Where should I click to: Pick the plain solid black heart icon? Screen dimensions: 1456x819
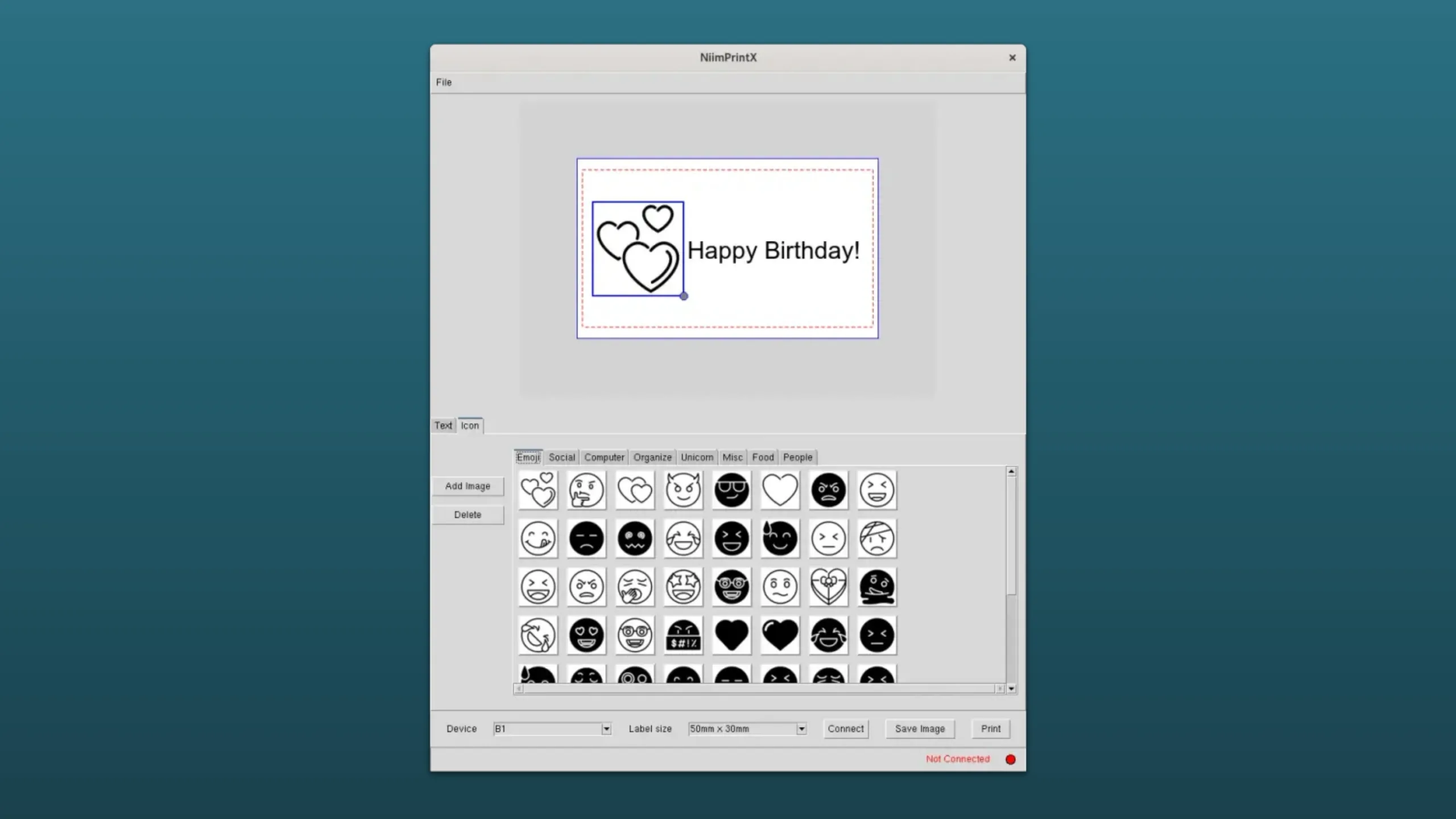pos(731,635)
